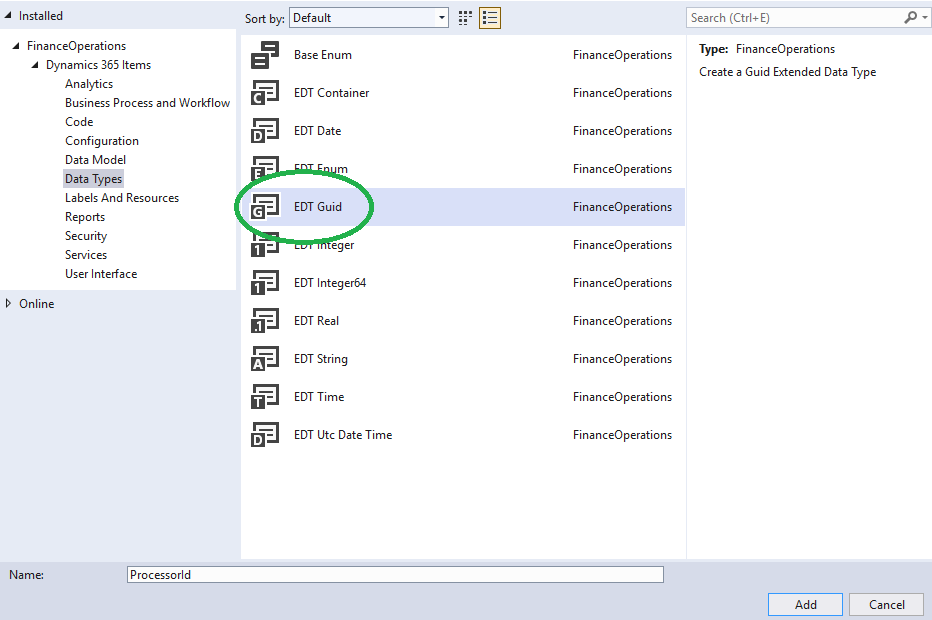Click the Name input field
The width and height of the screenshot is (932, 620).
pyautogui.click(x=395, y=575)
